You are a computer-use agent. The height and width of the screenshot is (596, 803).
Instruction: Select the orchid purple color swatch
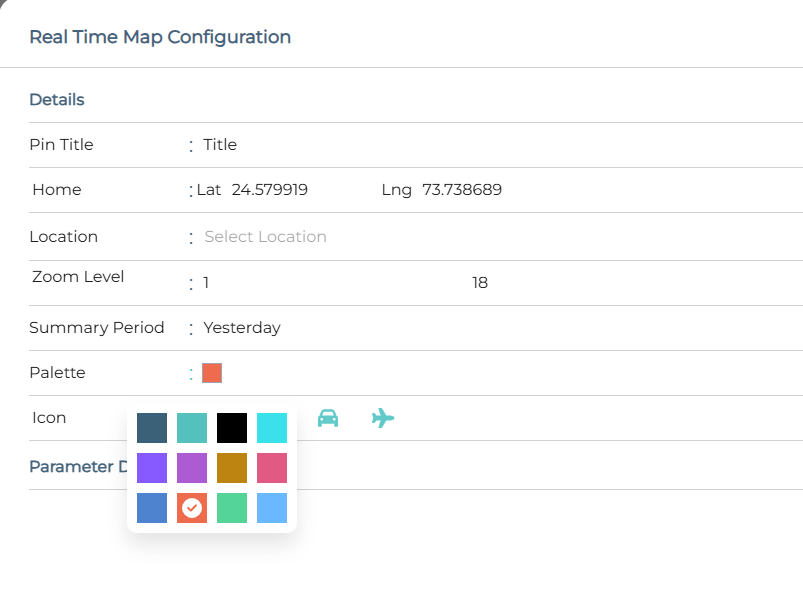click(192, 468)
